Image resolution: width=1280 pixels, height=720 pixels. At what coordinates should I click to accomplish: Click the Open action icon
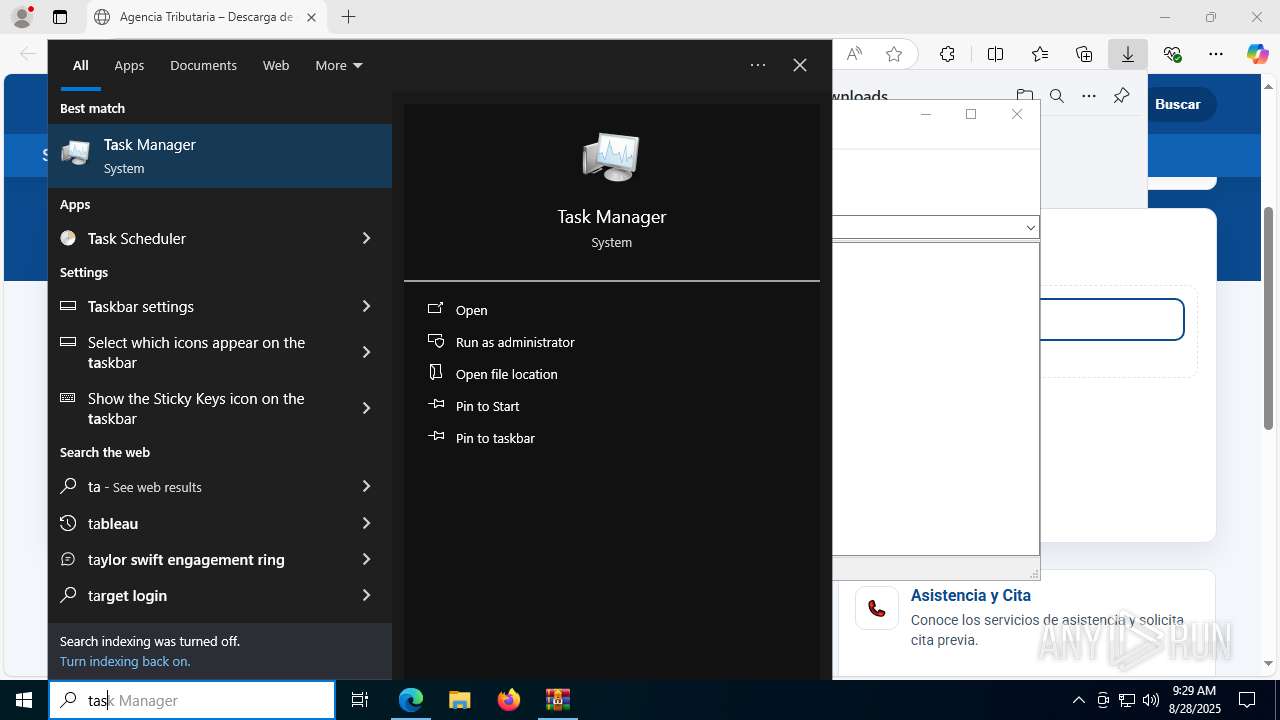435,309
